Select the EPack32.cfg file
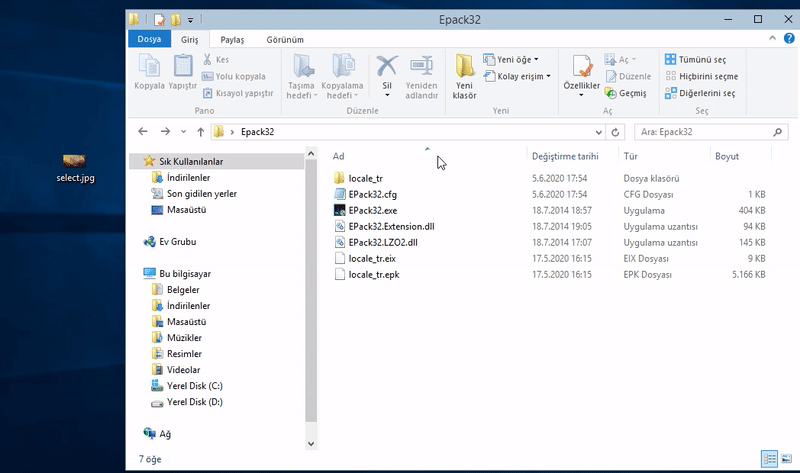The height and width of the screenshot is (473, 800). tap(372, 194)
